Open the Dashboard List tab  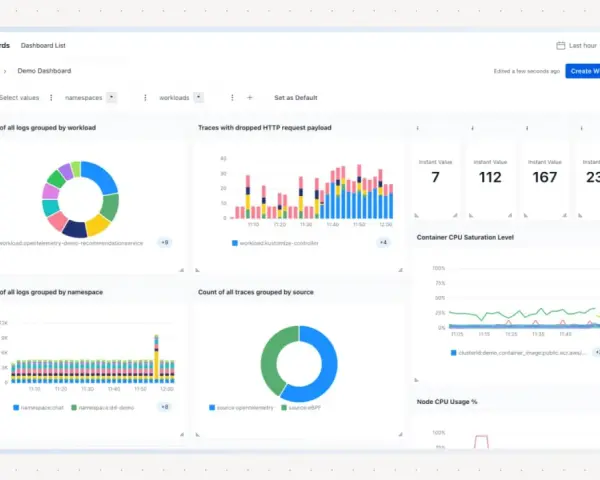(x=43, y=46)
